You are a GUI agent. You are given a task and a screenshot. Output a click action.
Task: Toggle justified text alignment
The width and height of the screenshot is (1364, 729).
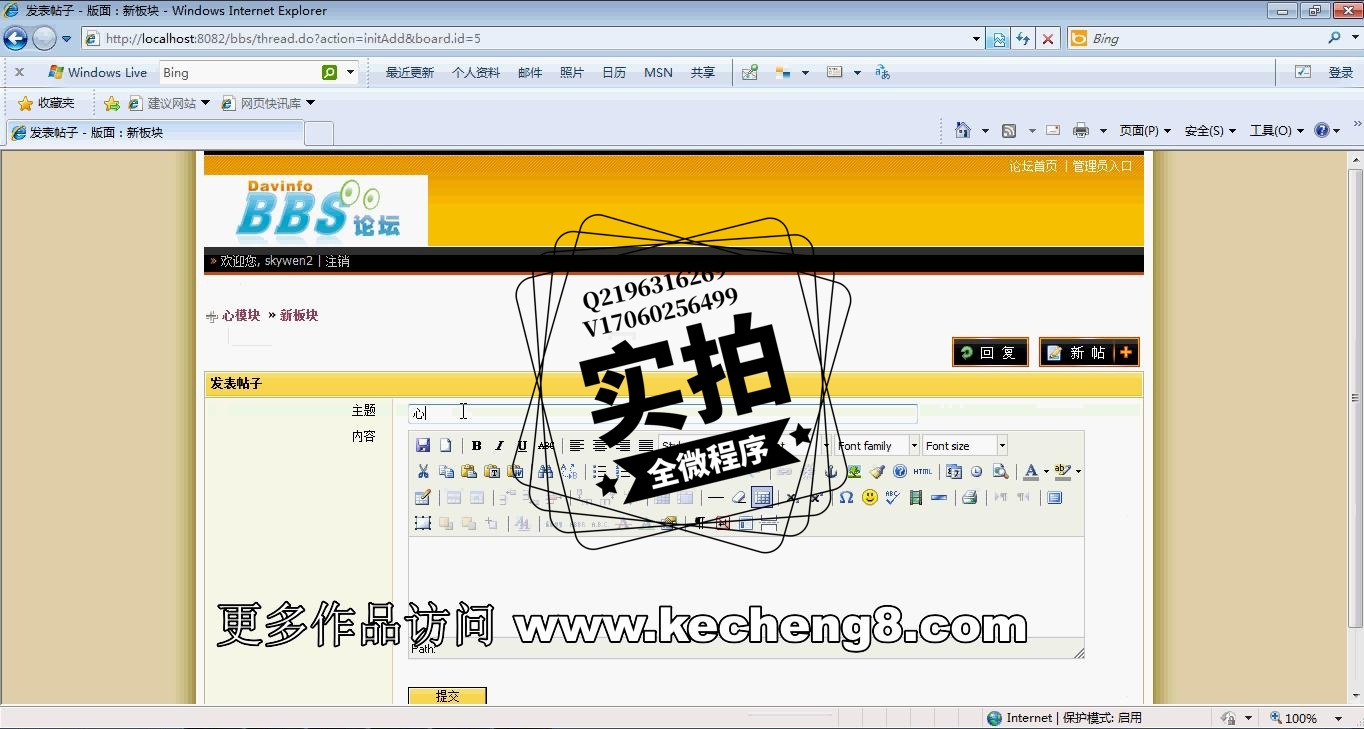[646, 446]
